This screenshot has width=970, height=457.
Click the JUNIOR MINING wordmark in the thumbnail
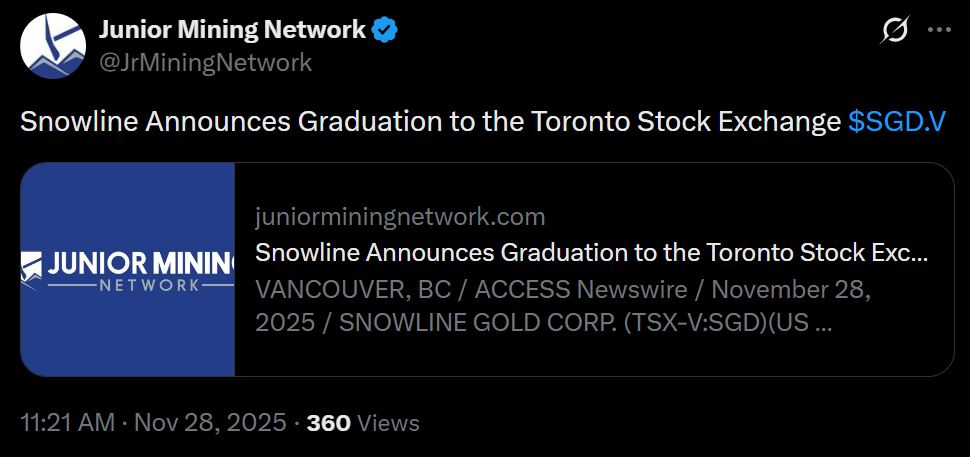[140, 263]
